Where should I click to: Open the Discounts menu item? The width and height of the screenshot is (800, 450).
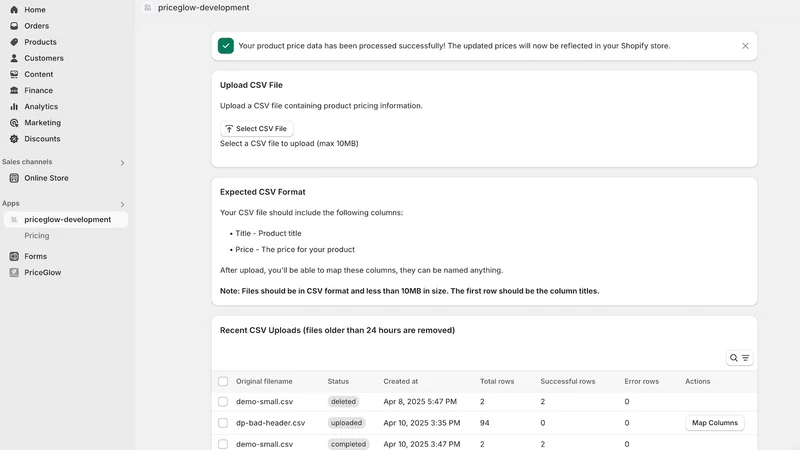(42, 139)
